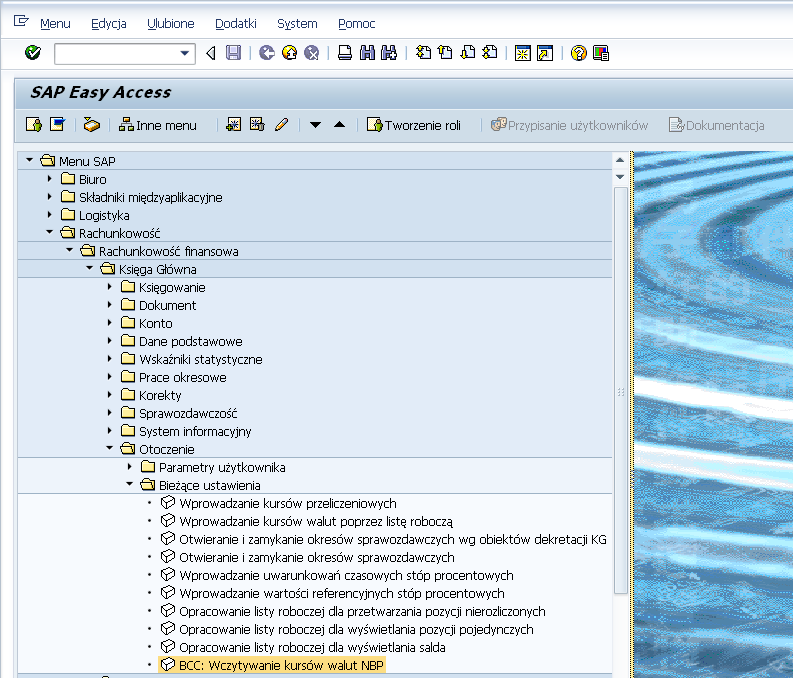Click the Sprawozdawczość folder label

(x=188, y=414)
